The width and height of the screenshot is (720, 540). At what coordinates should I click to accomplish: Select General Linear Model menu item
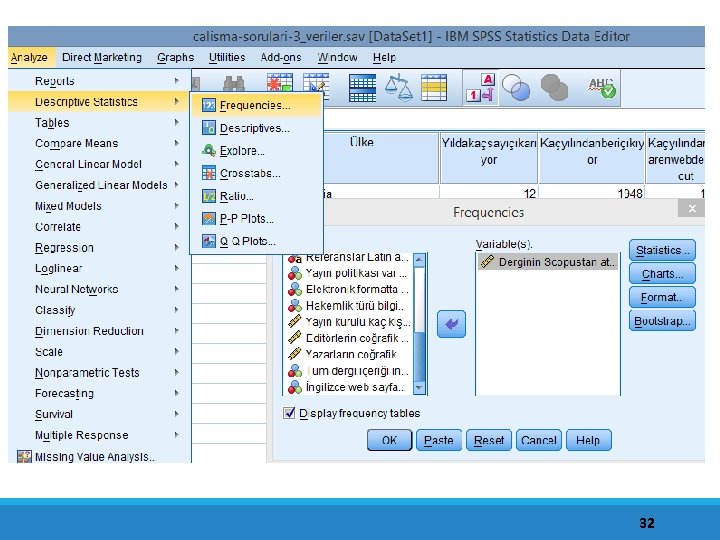pos(99,164)
